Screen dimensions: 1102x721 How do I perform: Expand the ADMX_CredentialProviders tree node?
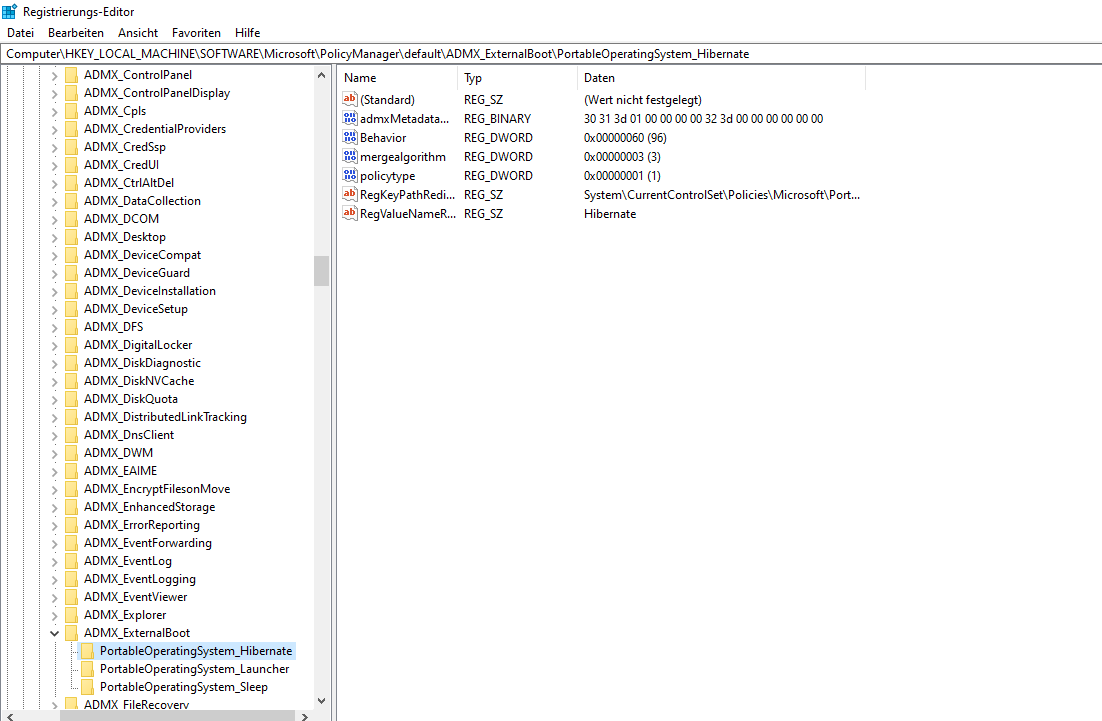(x=55, y=129)
